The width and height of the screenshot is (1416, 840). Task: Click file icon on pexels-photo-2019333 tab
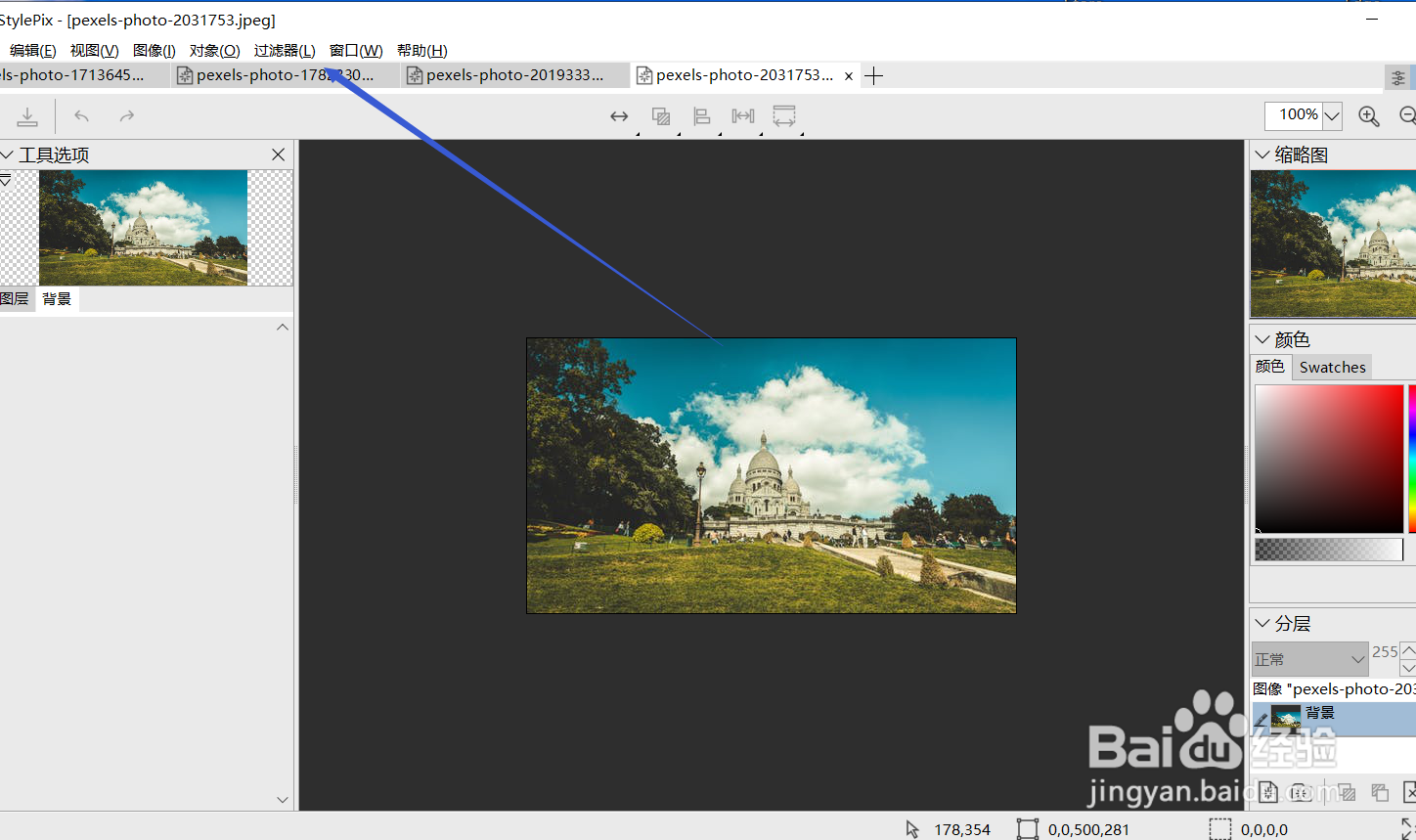(x=415, y=75)
